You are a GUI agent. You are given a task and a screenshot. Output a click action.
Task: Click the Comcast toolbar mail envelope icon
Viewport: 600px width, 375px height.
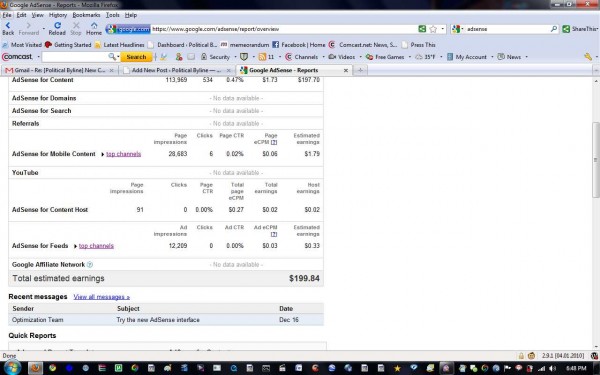pos(191,57)
